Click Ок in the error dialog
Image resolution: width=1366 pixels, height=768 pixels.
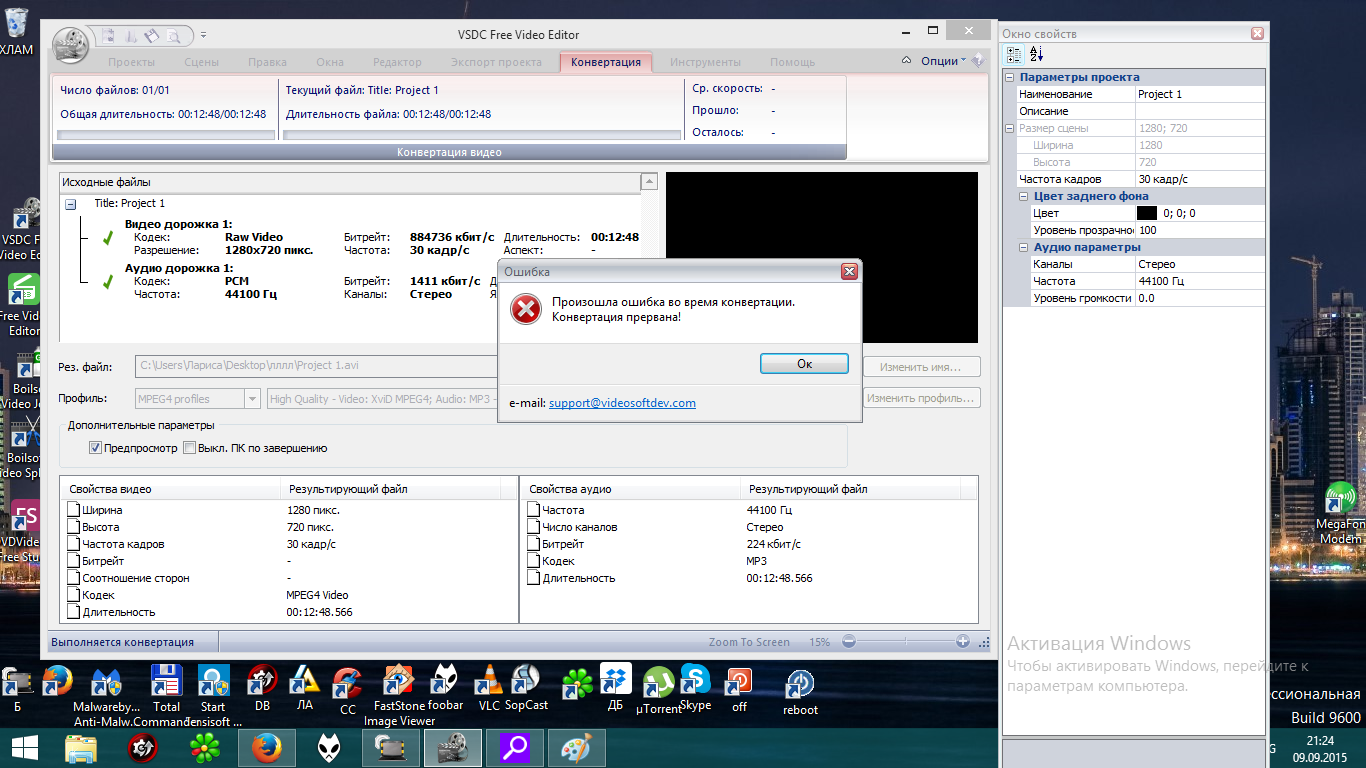804,364
